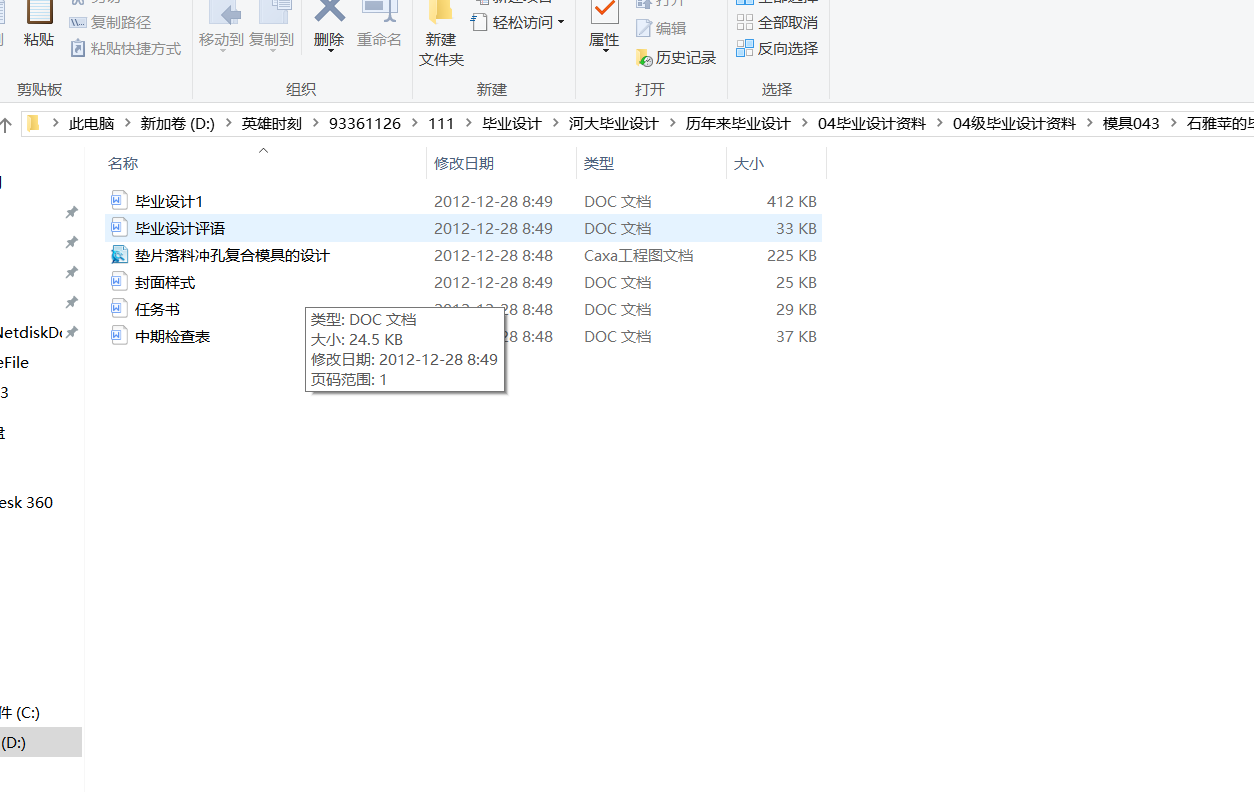Go to 111 in the breadcrumb
This screenshot has width=1254, height=792.
tap(441, 124)
